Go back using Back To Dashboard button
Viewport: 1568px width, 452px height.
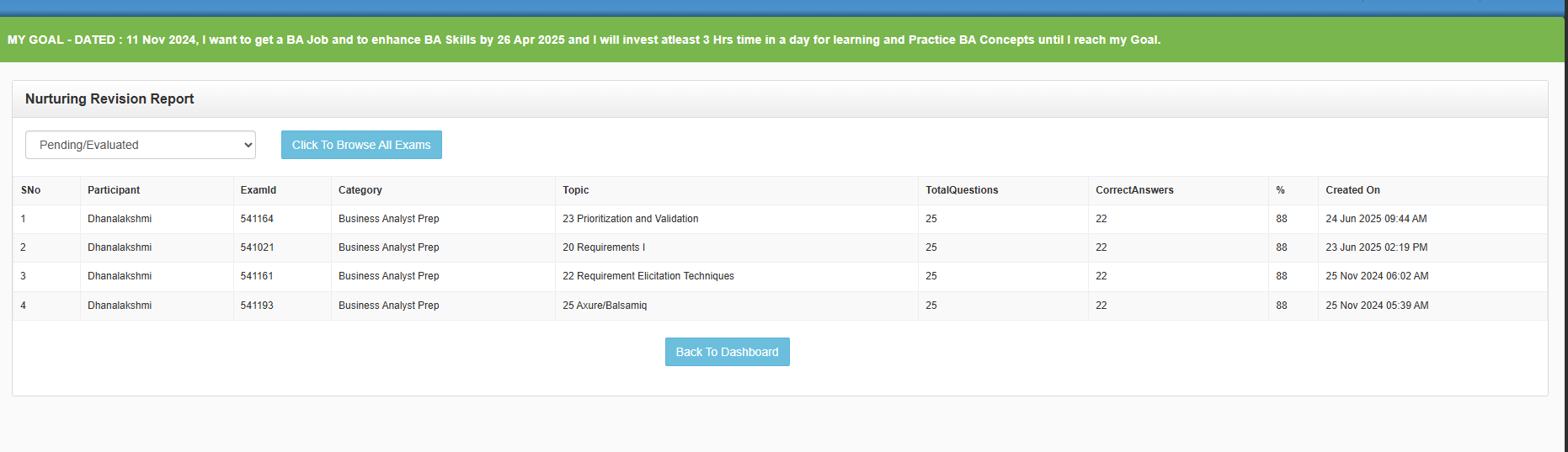click(727, 352)
